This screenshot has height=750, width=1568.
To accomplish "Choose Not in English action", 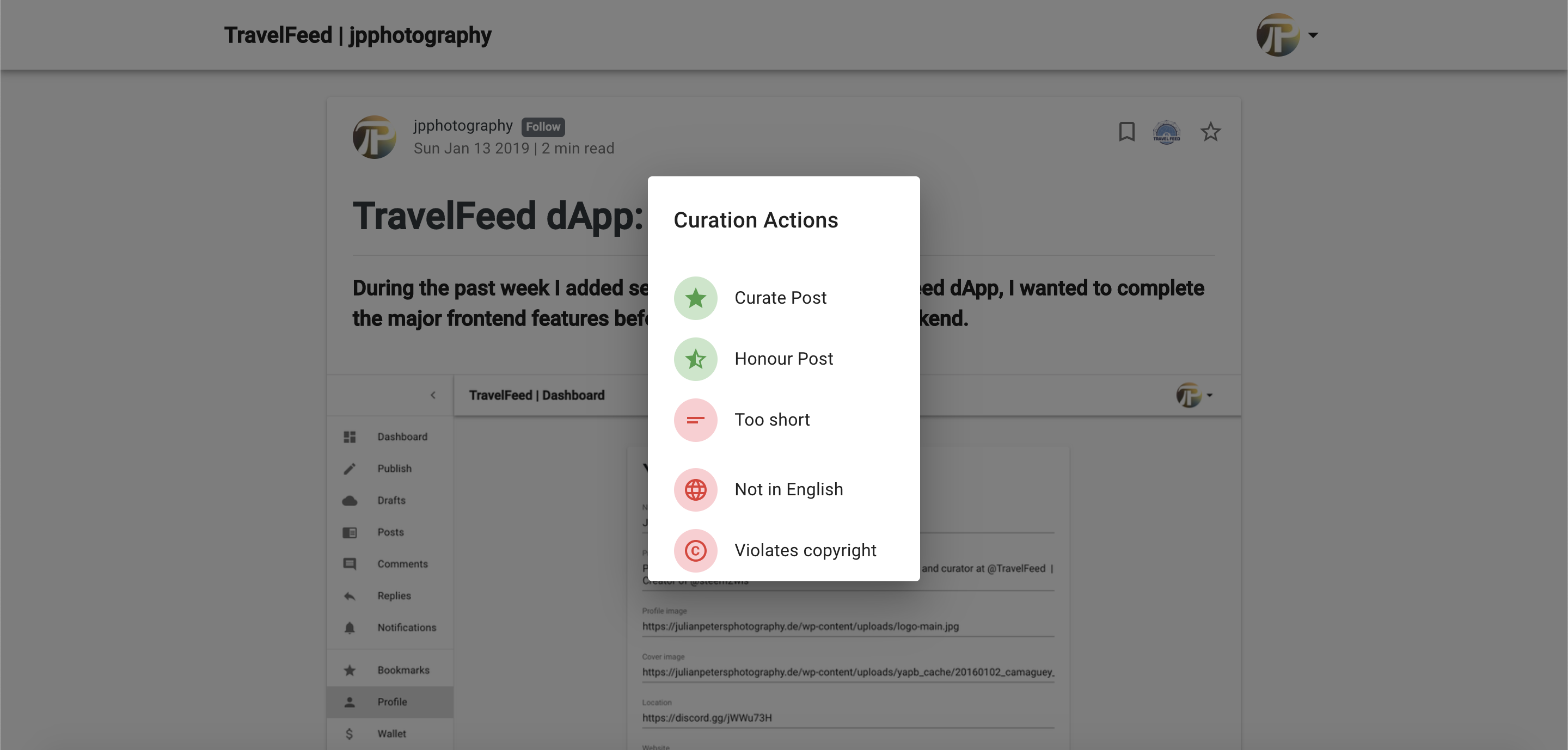I will [783, 490].
